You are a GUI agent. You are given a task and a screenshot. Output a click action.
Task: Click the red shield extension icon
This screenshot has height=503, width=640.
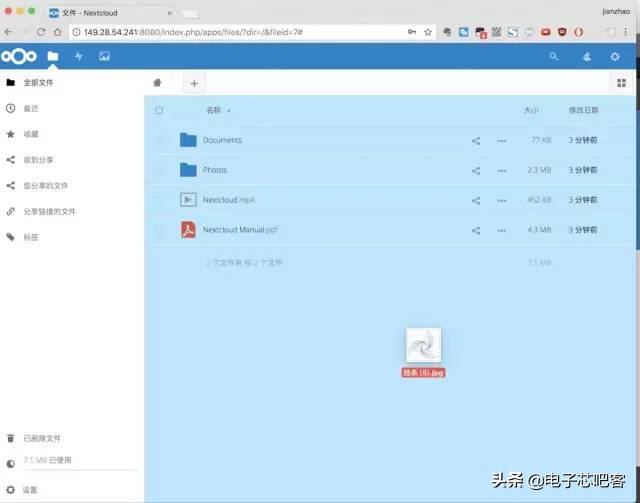coord(562,32)
